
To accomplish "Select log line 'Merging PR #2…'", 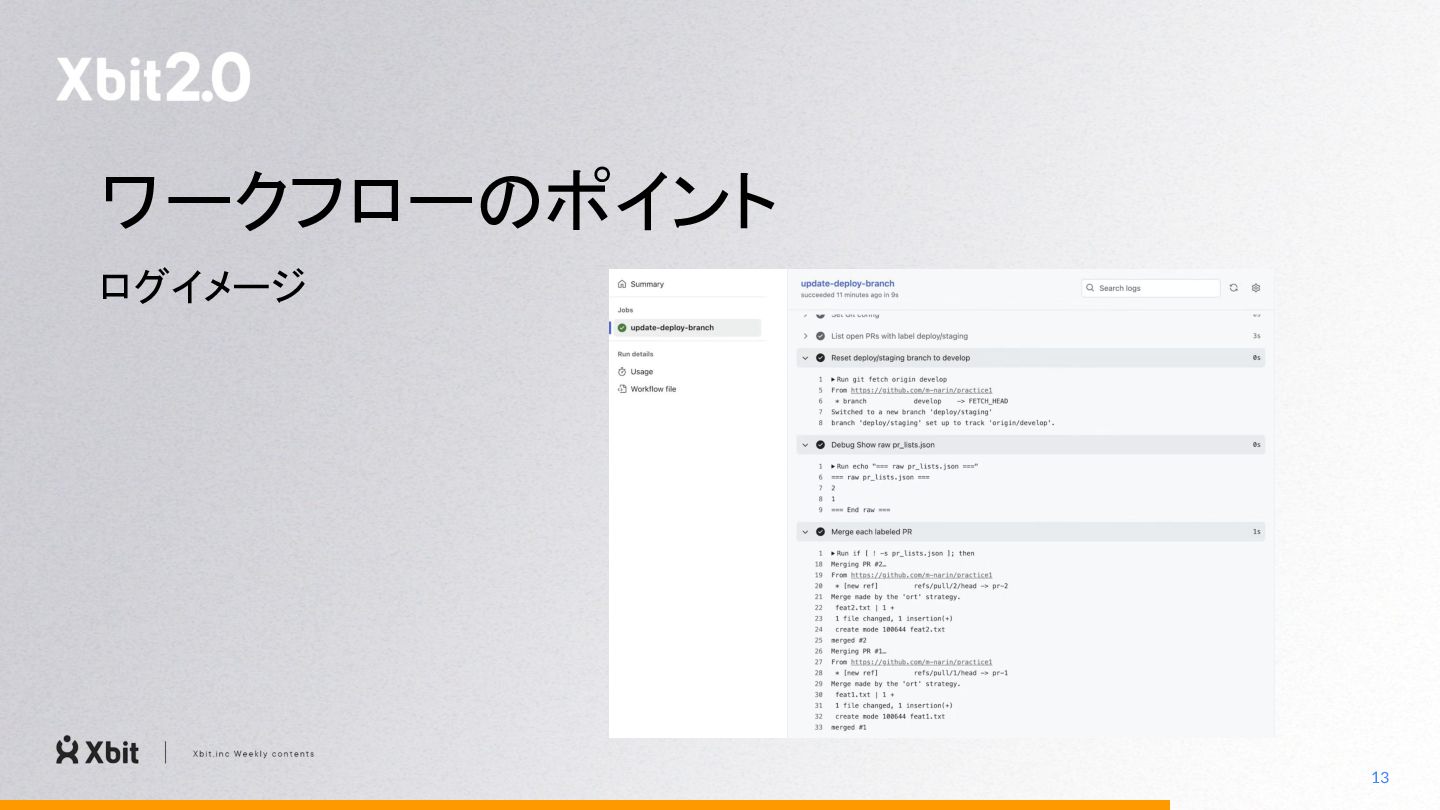I will [858, 564].
